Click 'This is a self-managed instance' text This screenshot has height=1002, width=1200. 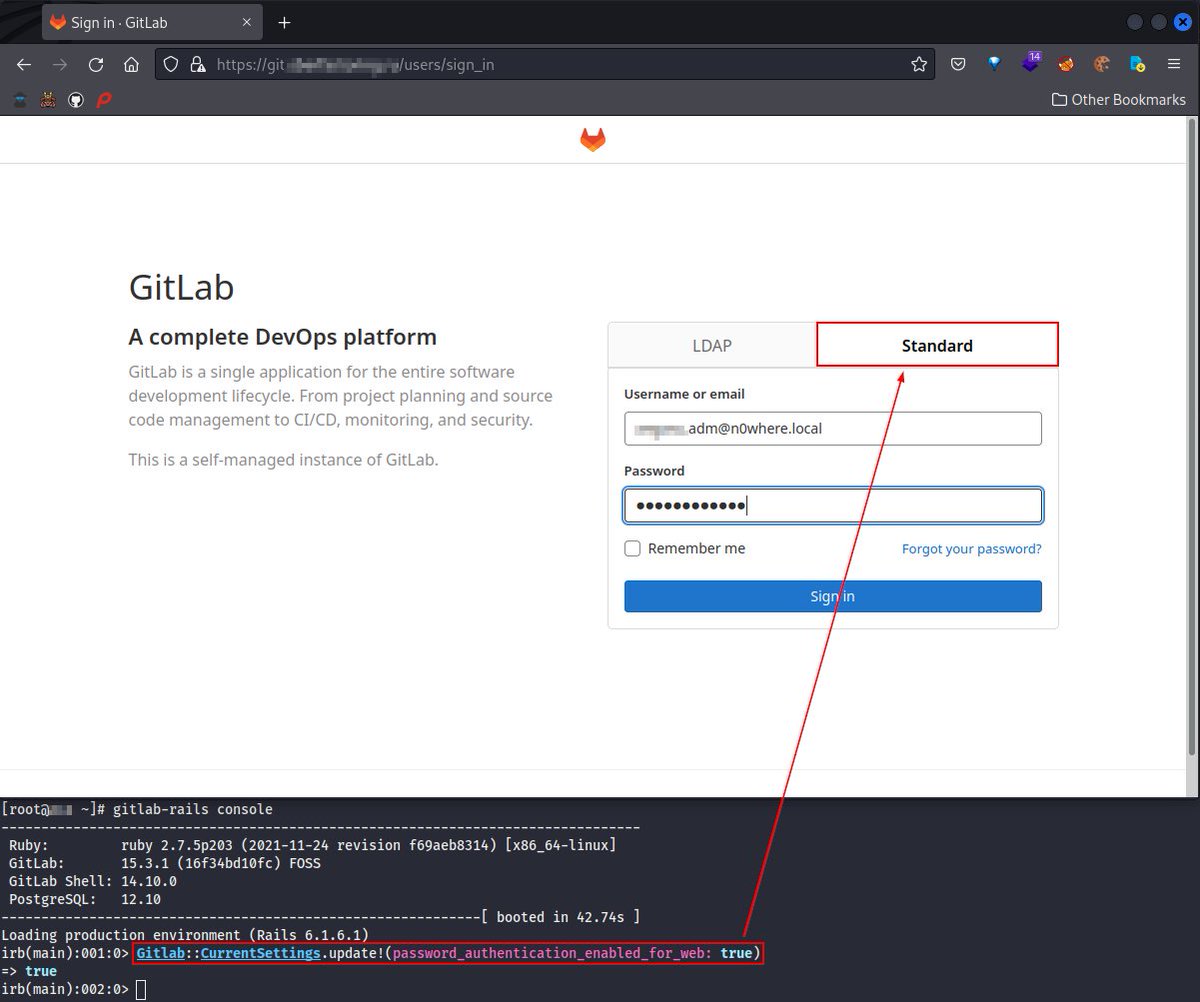[x=283, y=460]
